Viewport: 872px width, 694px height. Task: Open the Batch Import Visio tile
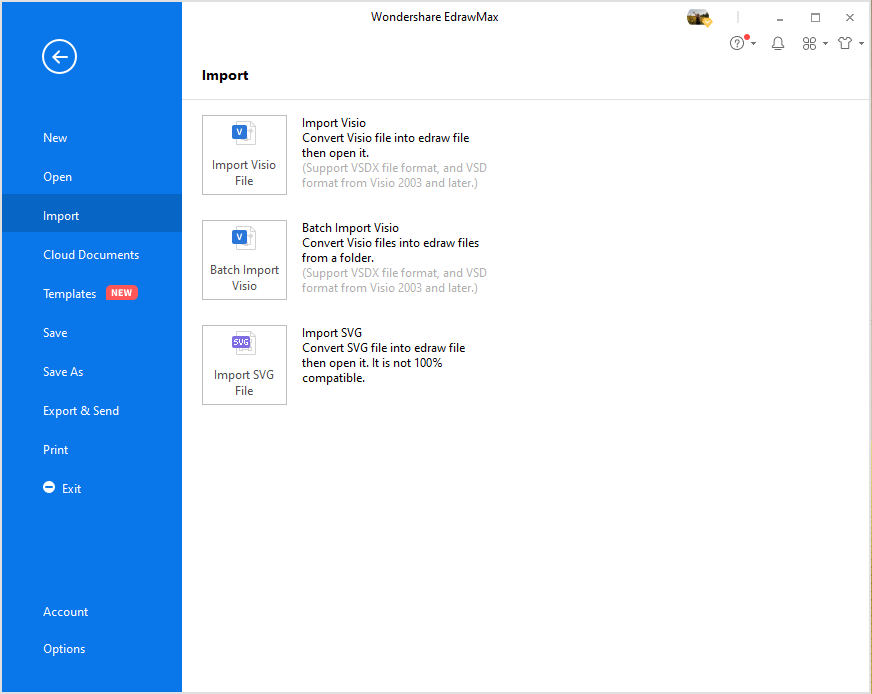tap(244, 260)
